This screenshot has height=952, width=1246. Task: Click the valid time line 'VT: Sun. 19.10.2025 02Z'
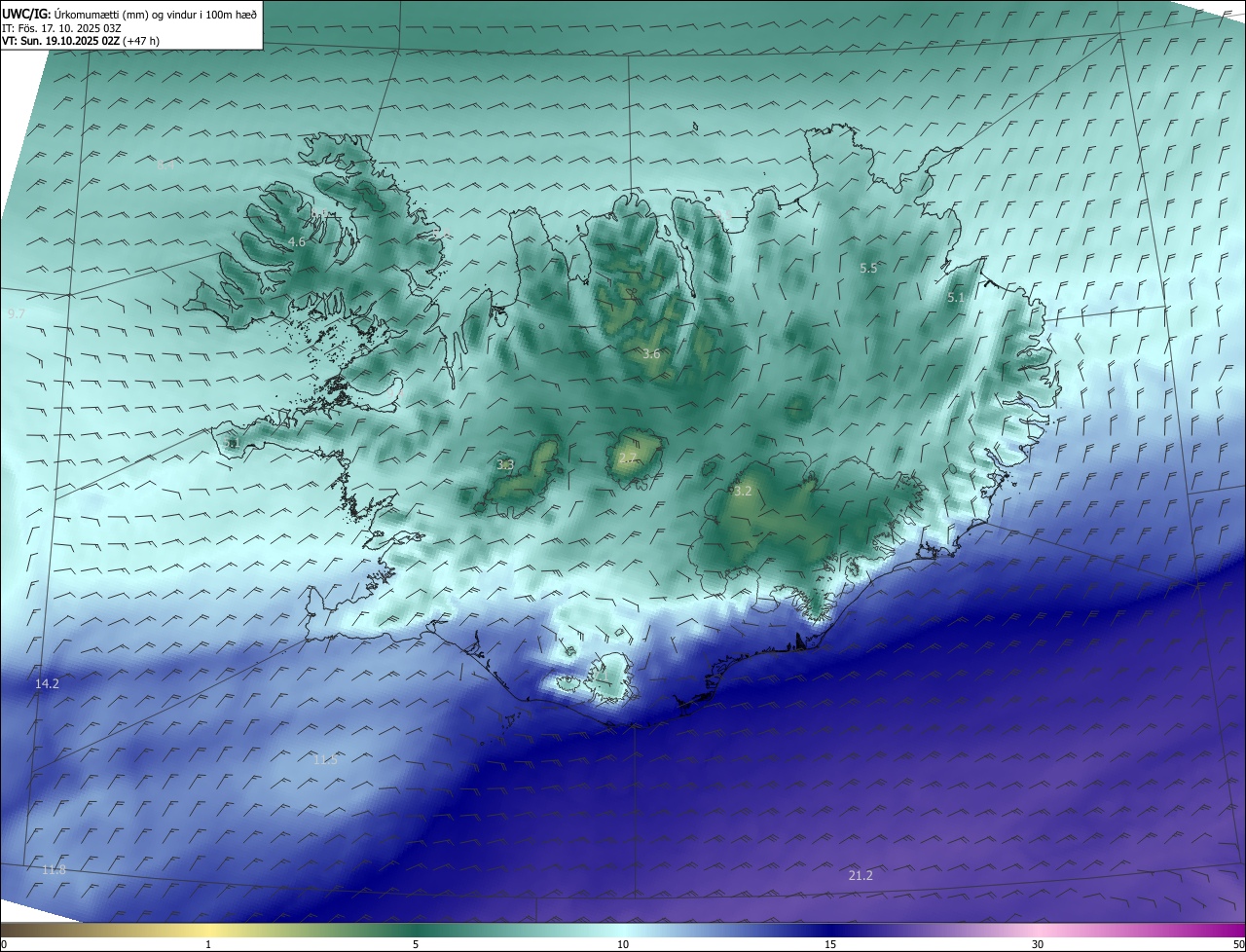[x=60, y=41]
